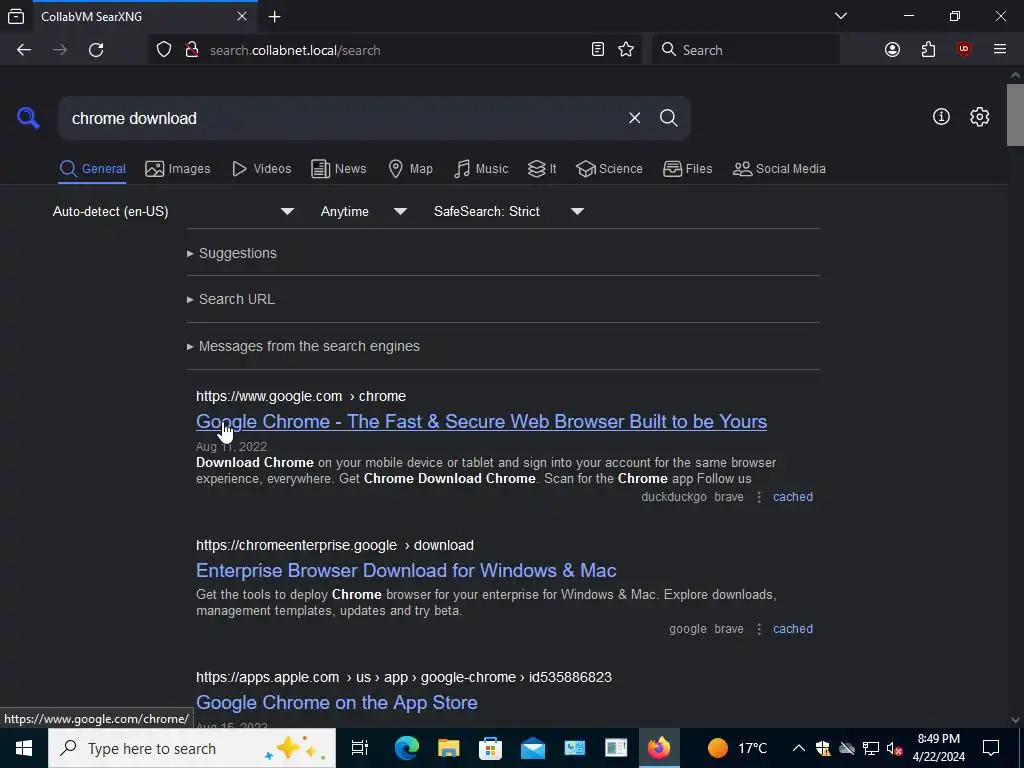Viewport: 1024px width, 768px height.
Task: Open the Firefox account icon
Action: [x=892, y=50]
